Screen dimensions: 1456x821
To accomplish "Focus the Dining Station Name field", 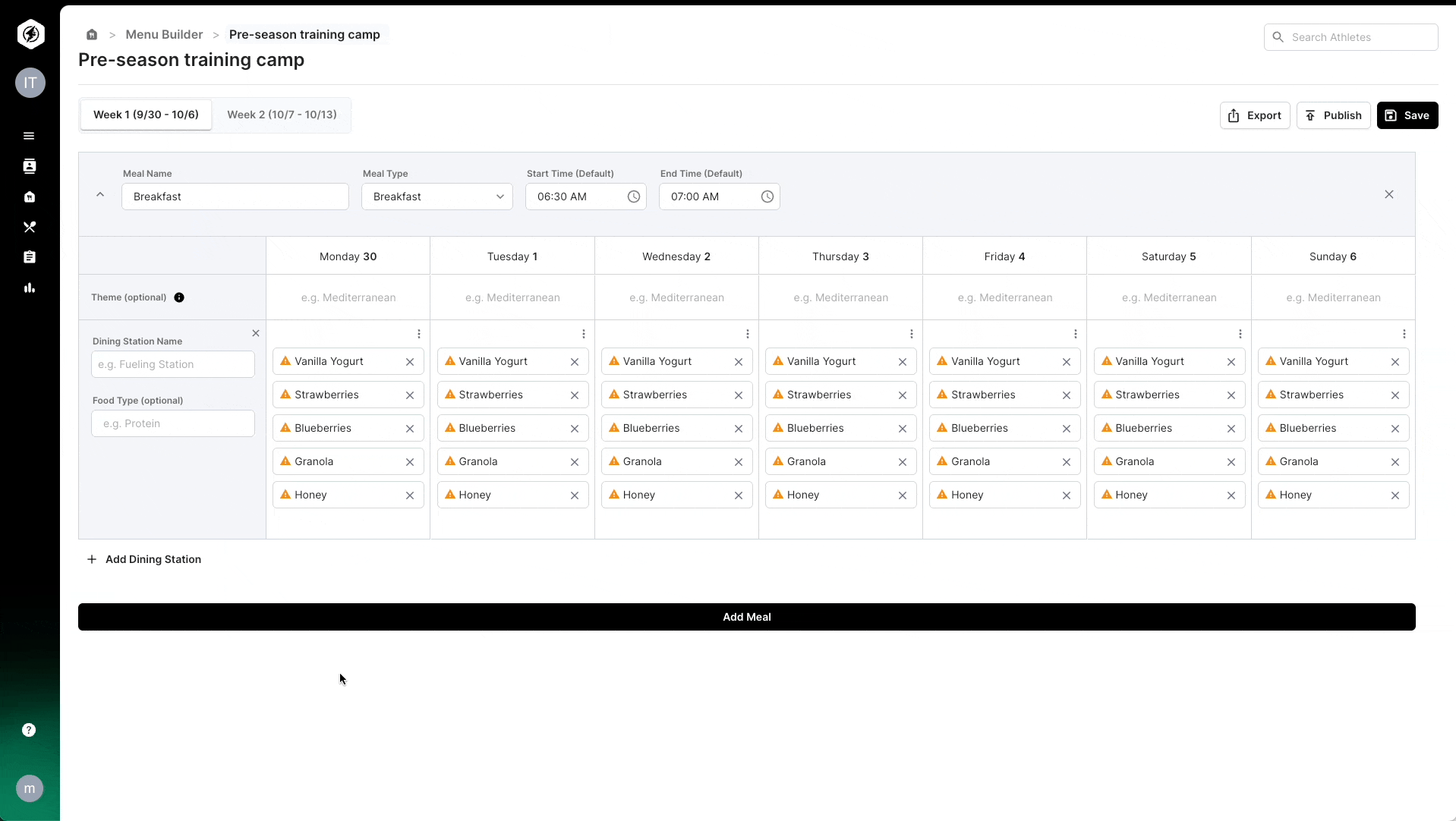I will pyautogui.click(x=173, y=364).
